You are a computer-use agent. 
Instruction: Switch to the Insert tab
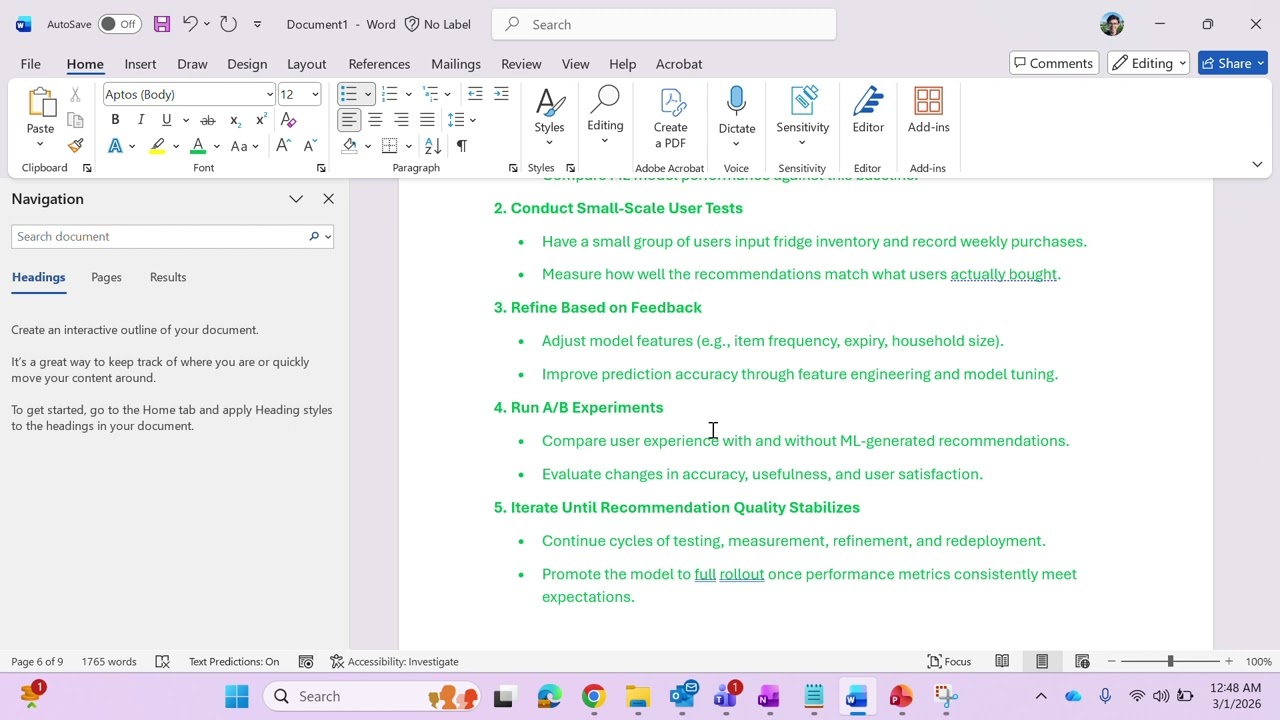coord(140,63)
